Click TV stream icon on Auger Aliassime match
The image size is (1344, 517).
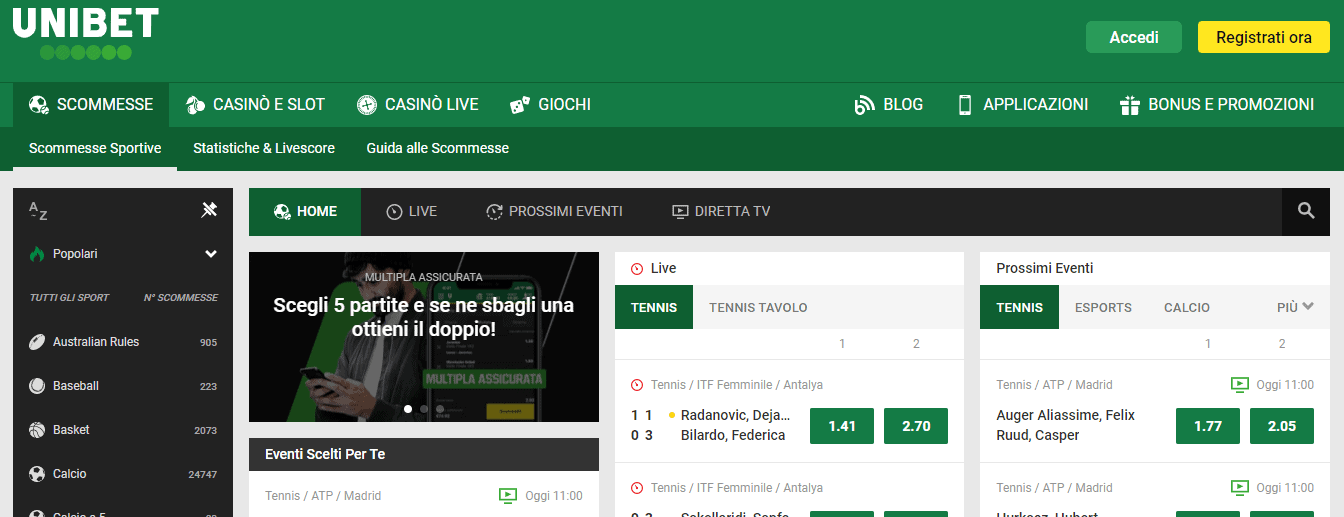tap(1239, 385)
